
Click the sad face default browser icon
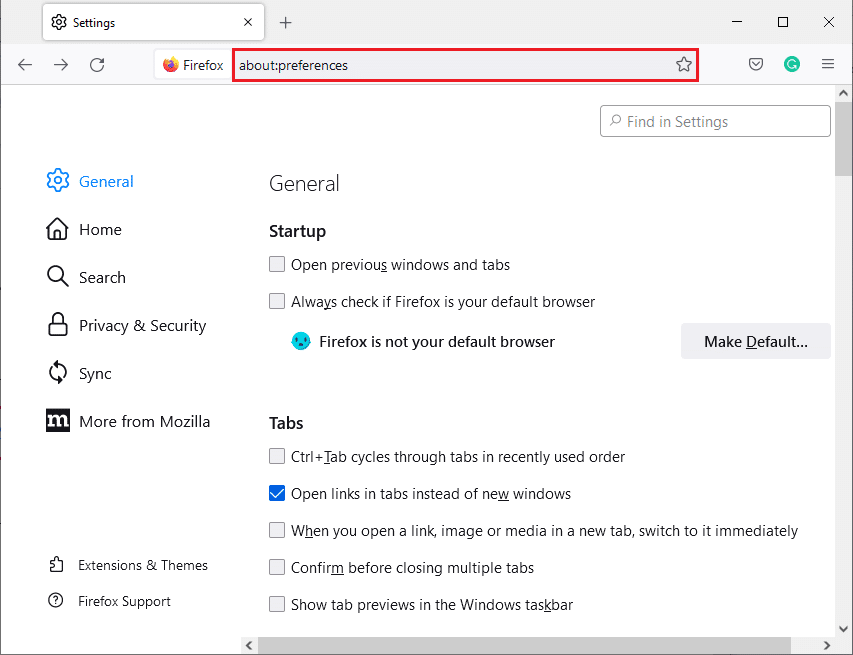pyautogui.click(x=301, y=341)
